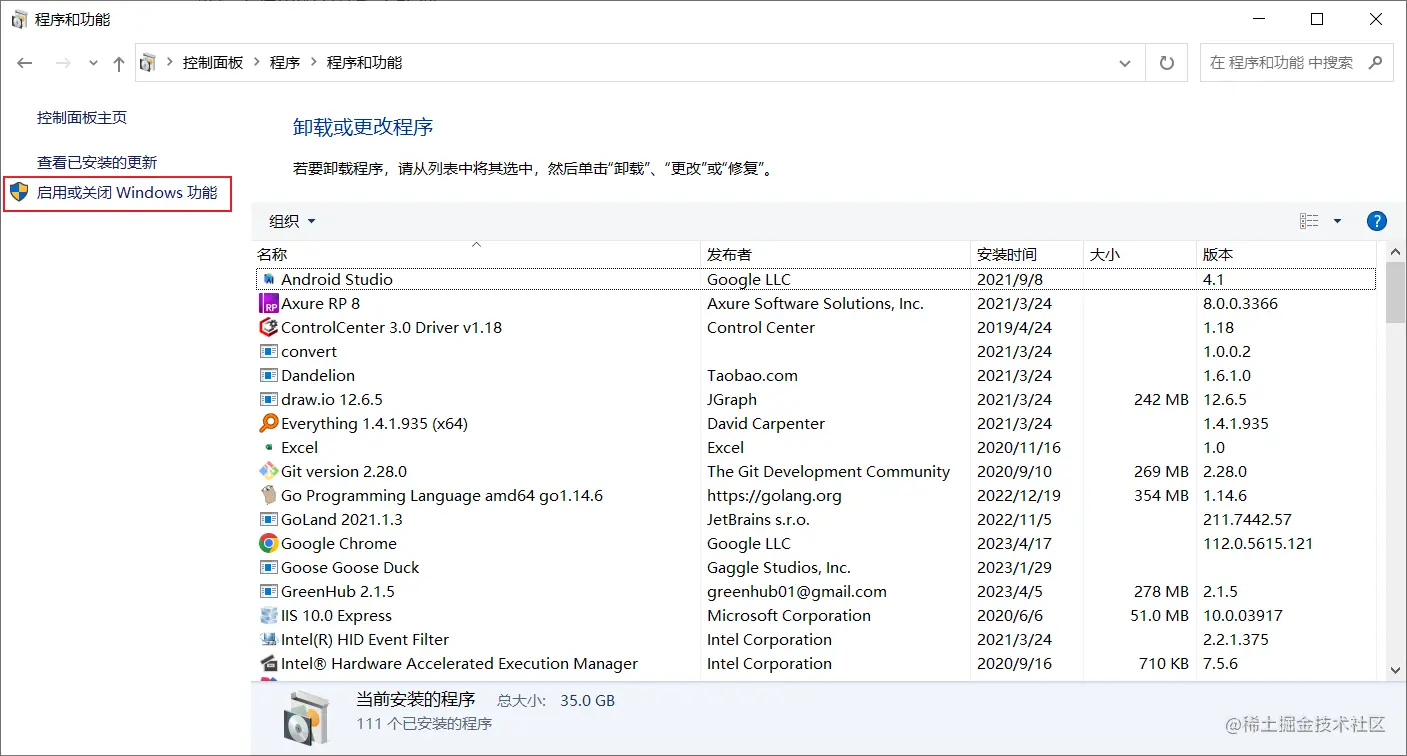The width and height of the screenshot is (1407, 756).
Task: Click version 211.7442.57 cell
Action: point(1247,520)
